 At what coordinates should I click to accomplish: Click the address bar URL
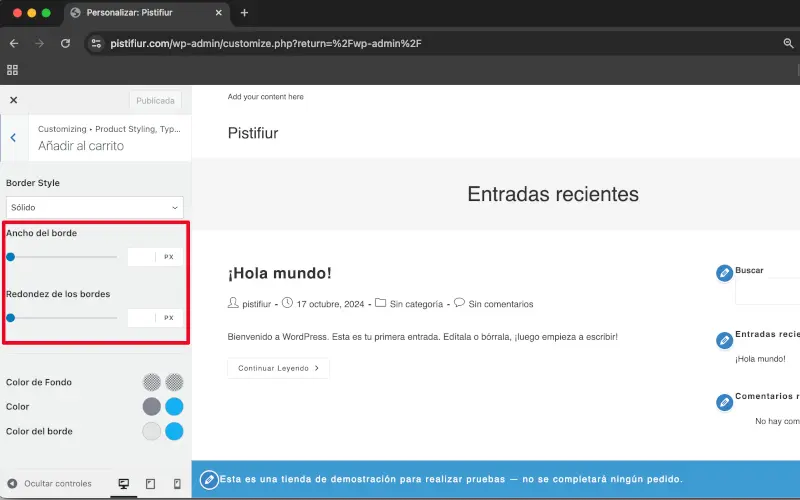[266, 43]
